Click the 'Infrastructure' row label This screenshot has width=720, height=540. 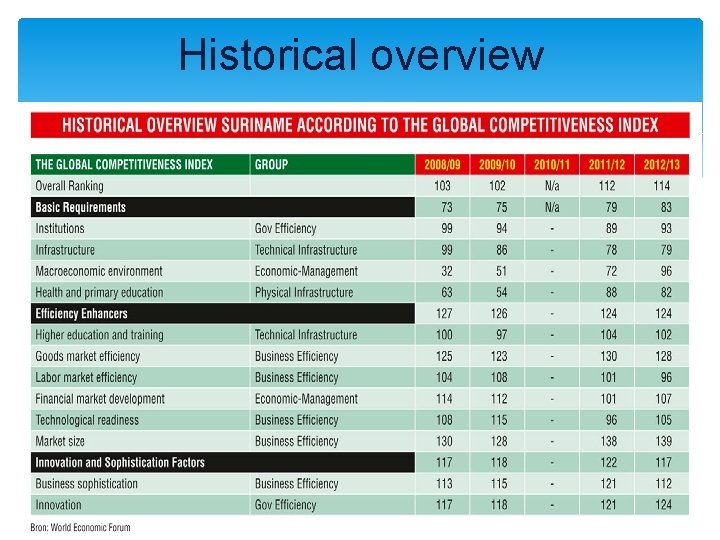pos(65,250)
